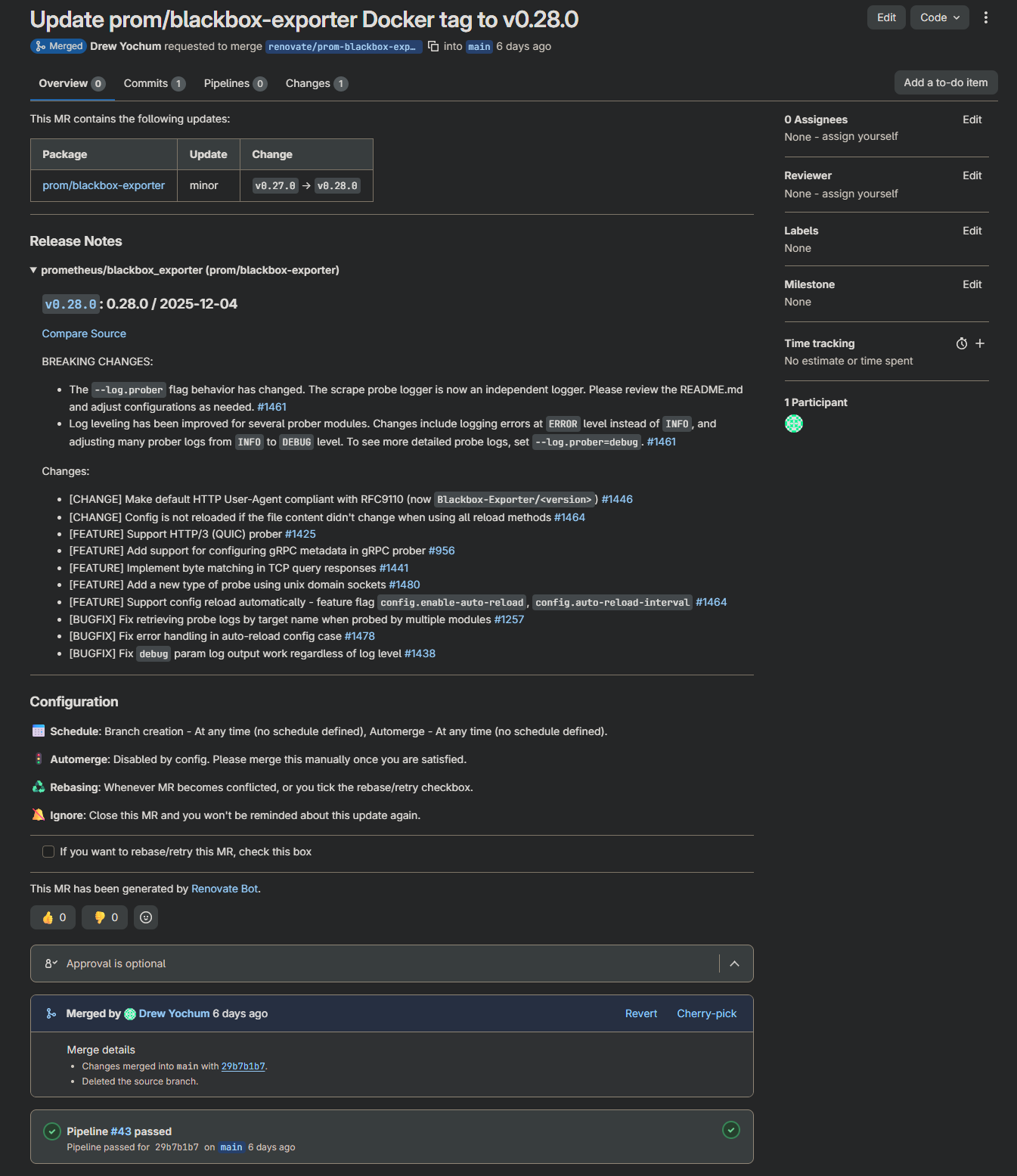Click the thumbs down reaction button
1017x1176 pixels.
point(105,917)
